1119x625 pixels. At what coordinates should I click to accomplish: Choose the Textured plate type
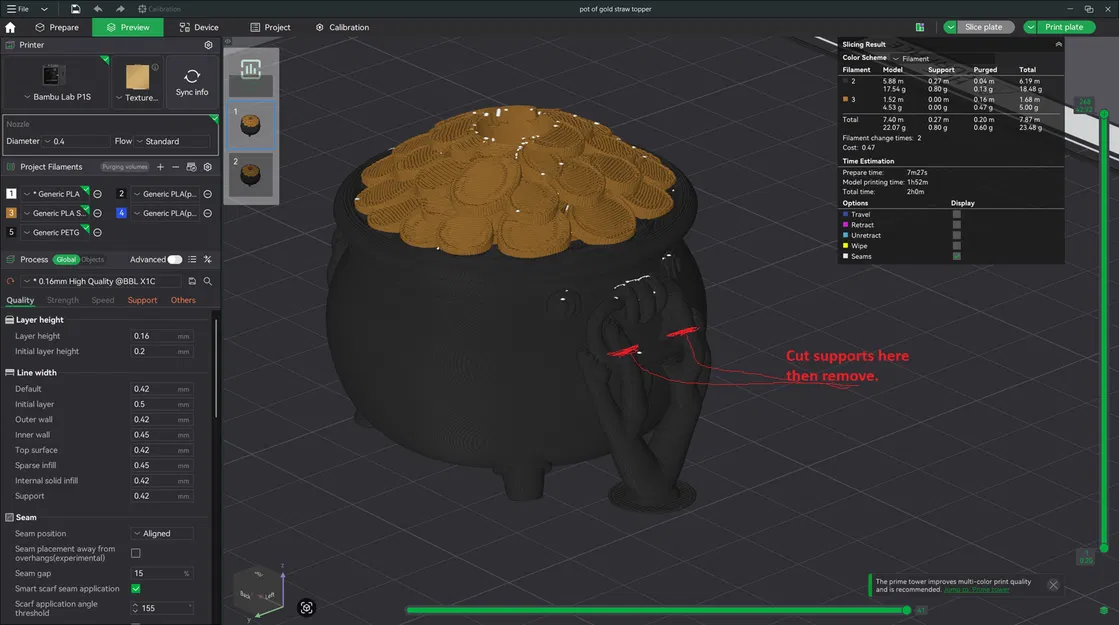137,82
